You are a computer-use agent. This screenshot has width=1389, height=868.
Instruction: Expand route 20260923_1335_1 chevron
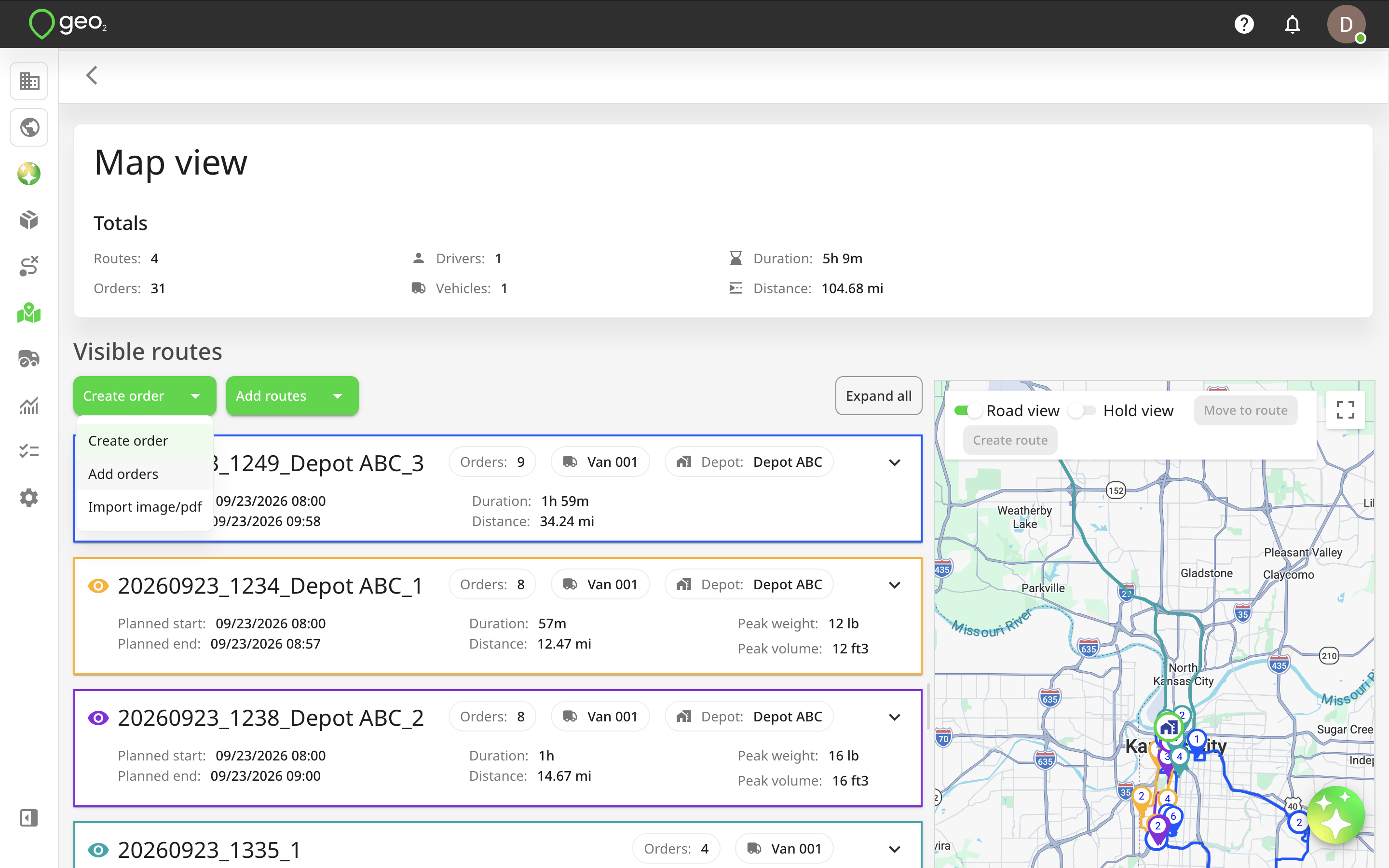(x=894, y=849)
